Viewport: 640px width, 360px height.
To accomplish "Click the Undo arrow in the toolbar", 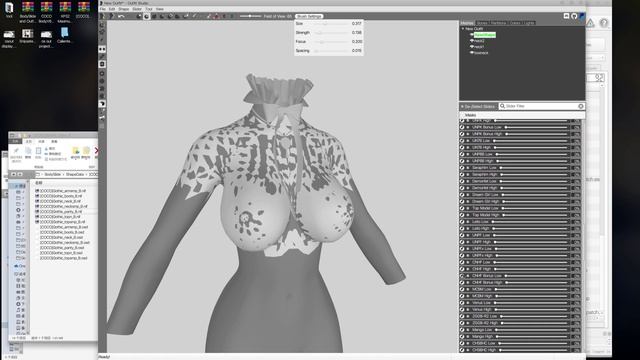I will point(121,16).
